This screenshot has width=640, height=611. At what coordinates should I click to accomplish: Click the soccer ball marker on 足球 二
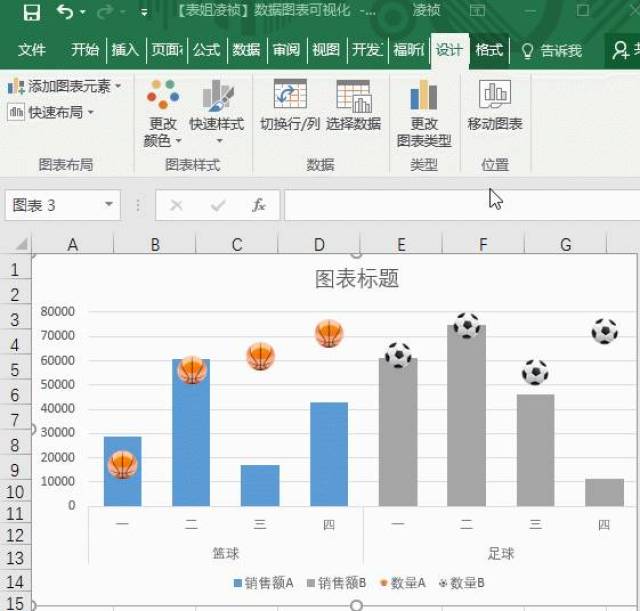tap(467, 325)
